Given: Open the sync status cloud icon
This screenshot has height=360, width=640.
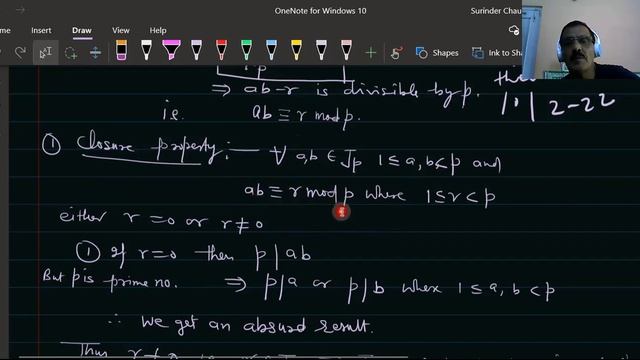Looking at the screenshot, I should coord(514,30).
